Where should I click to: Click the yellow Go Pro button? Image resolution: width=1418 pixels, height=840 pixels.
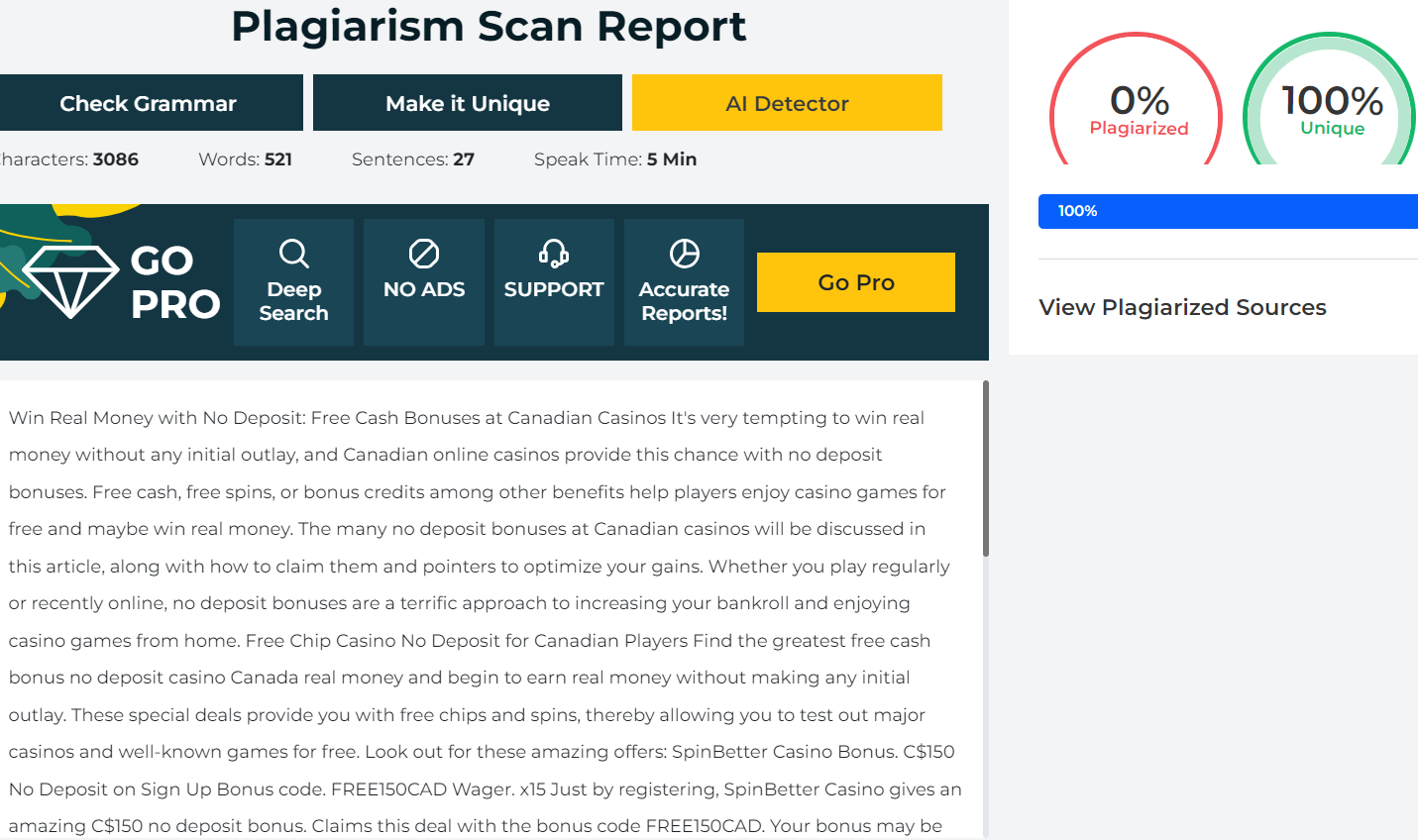(856, 282)
